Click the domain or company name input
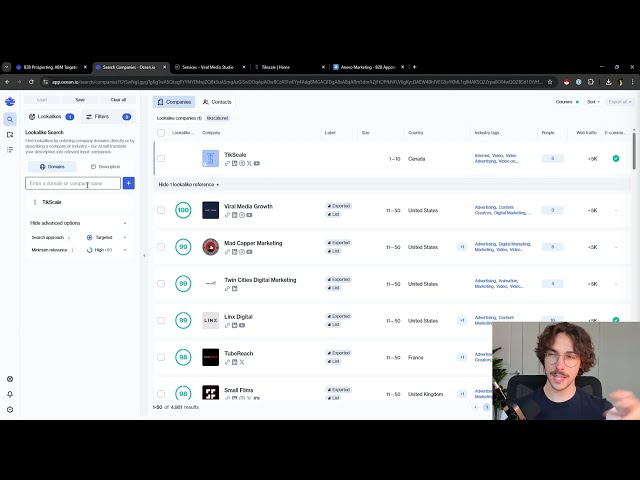Viewport: 640px width, 480px height. tap(73, 183)
